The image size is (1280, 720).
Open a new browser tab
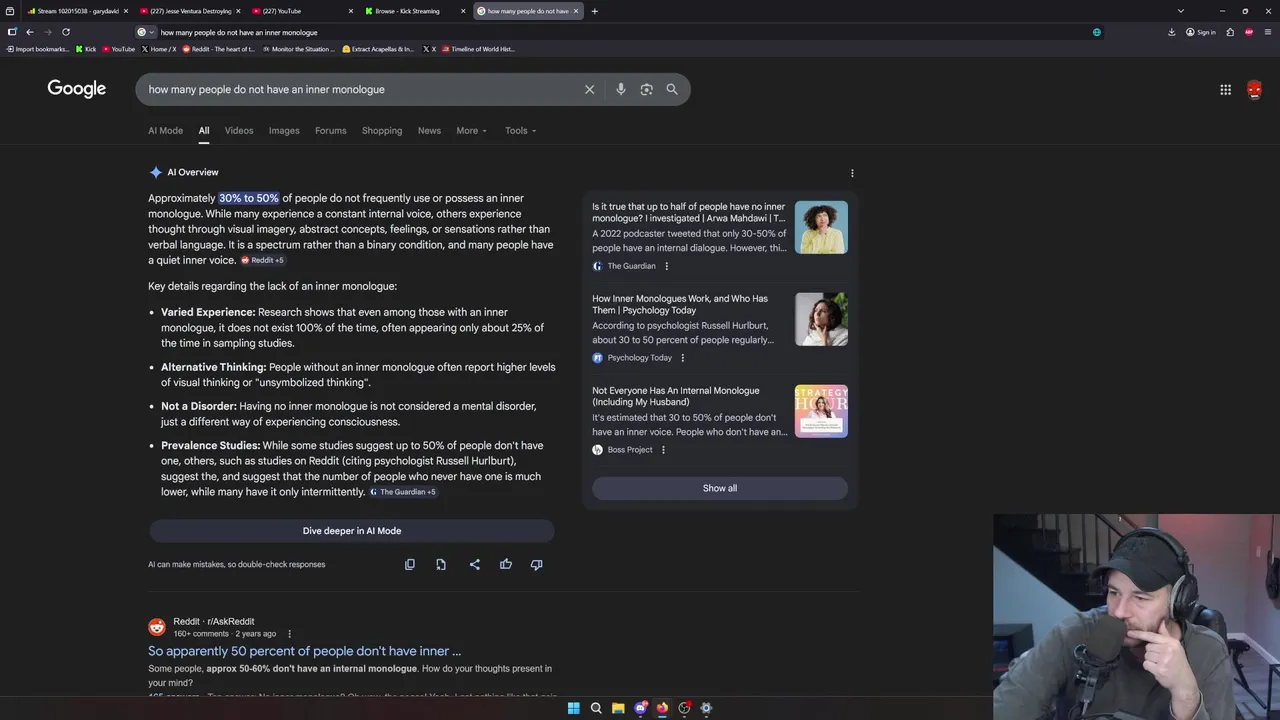tap(594, 11)
